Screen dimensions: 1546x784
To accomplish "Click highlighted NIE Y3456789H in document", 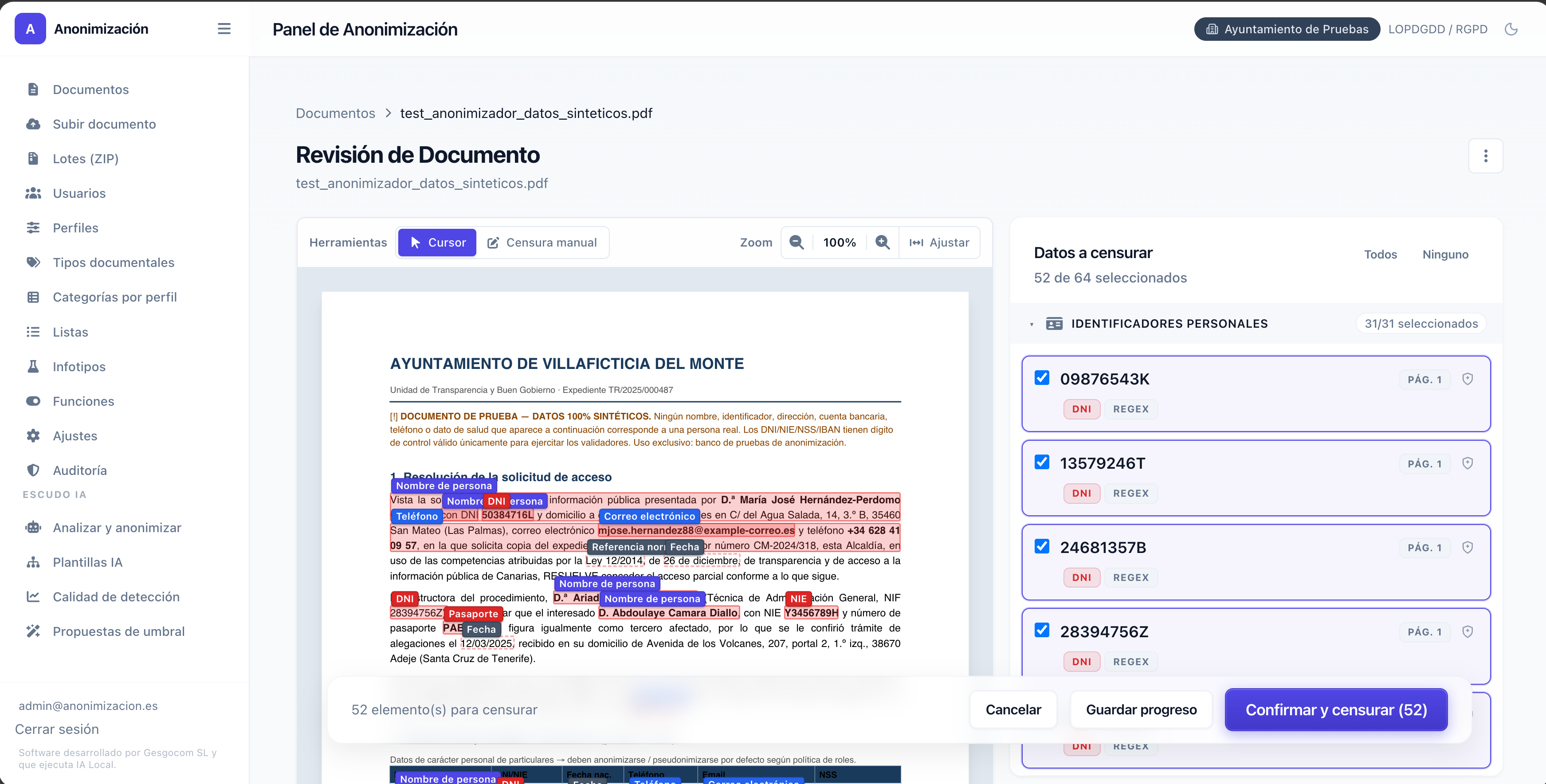I will coord(811,613).
